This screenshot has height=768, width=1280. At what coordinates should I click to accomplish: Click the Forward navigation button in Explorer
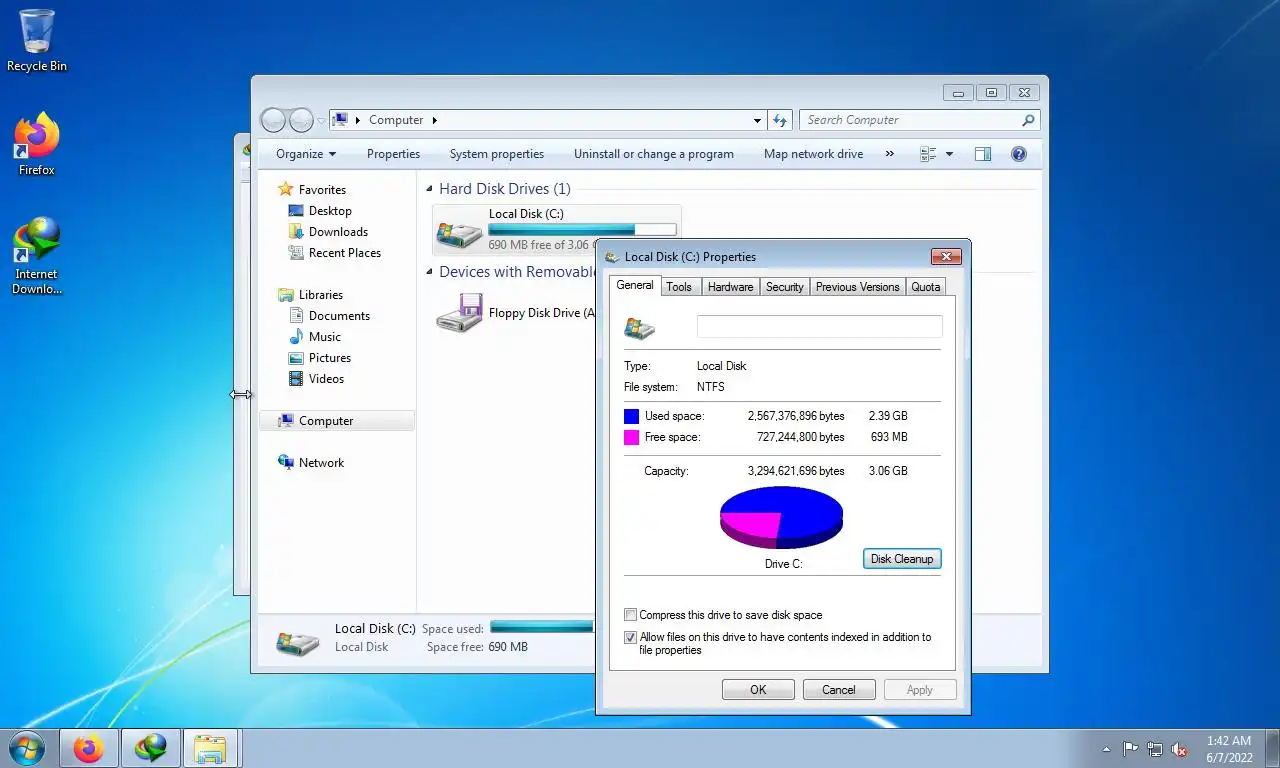click(301, 120)
